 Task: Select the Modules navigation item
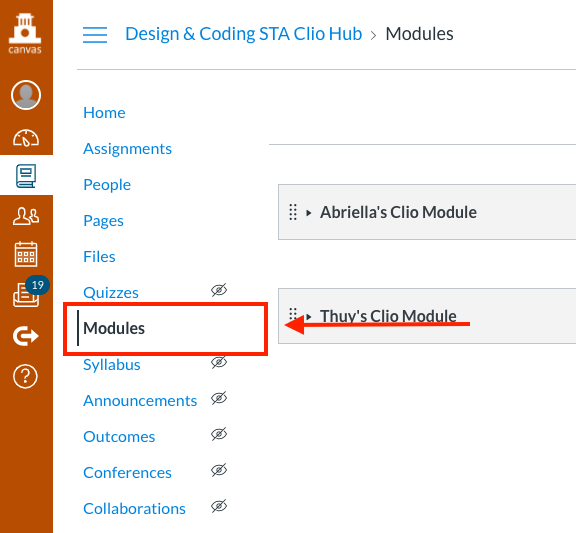pos(114,328)
